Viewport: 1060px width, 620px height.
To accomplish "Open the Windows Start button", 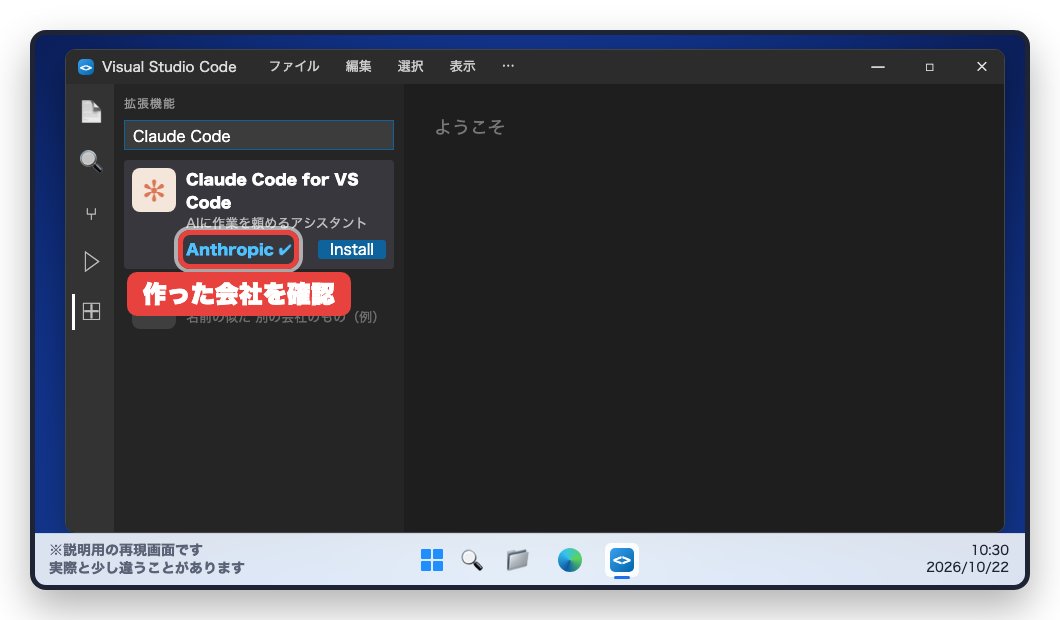I will (x=432, y=560).
